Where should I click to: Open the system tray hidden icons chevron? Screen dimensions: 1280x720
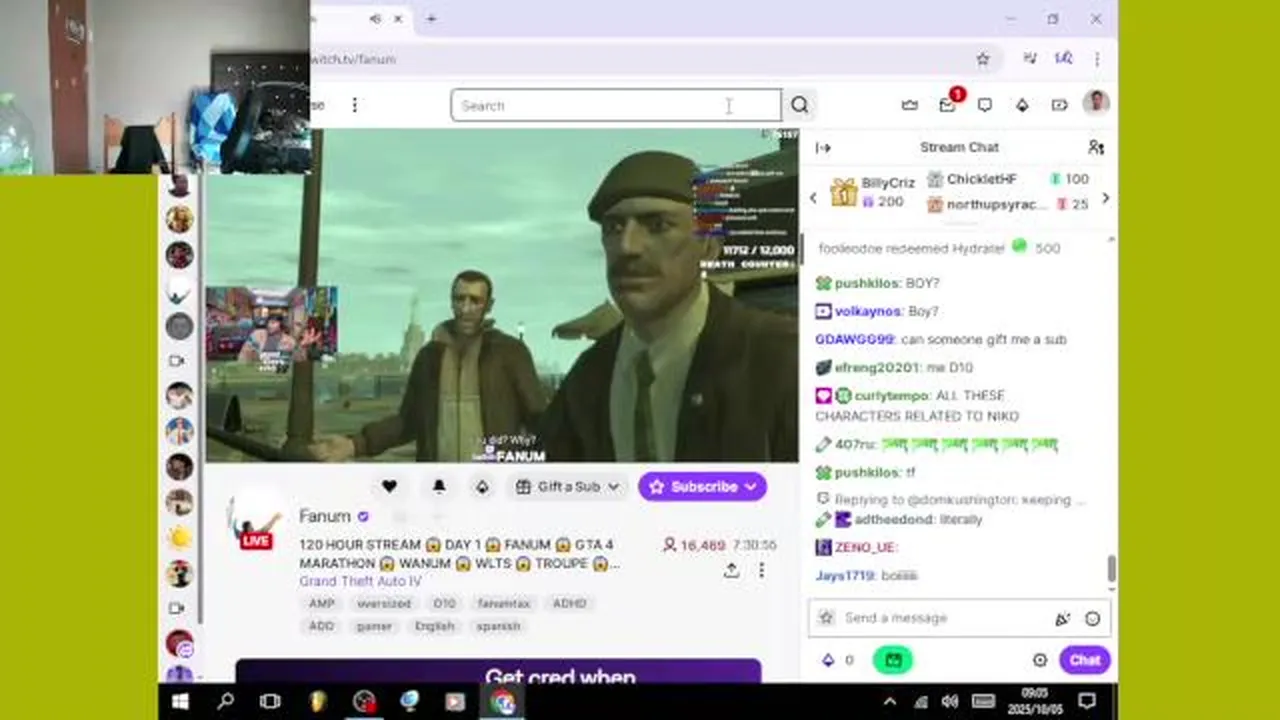click(890, 702)
